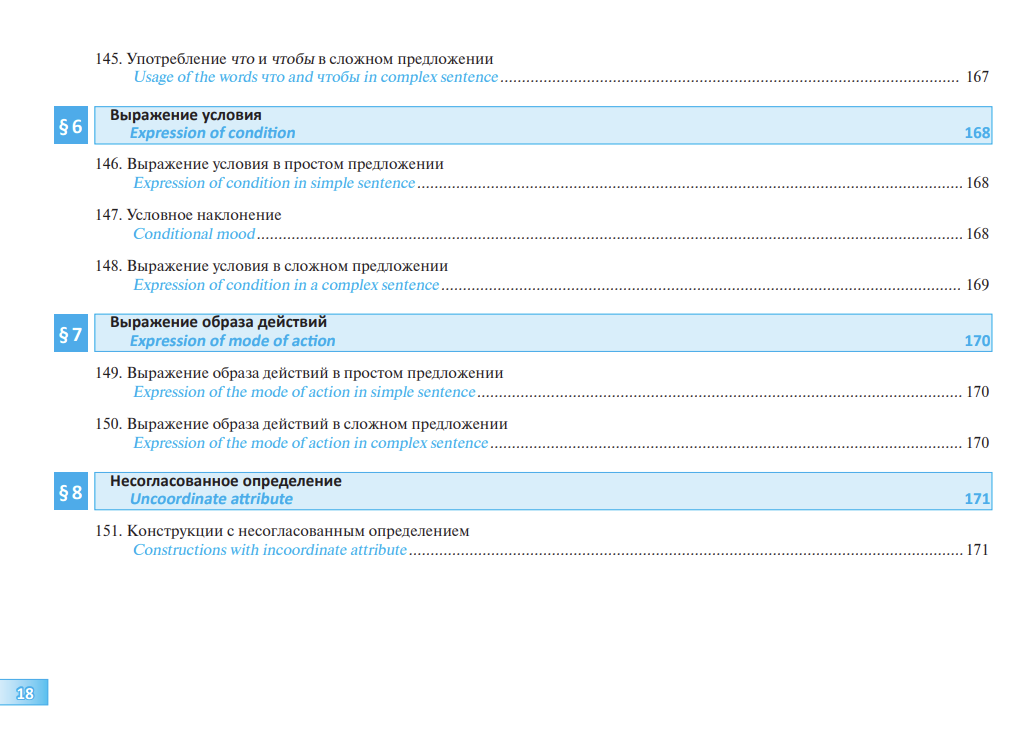Click page number 168 in §6 header bar

pos(977,133)
